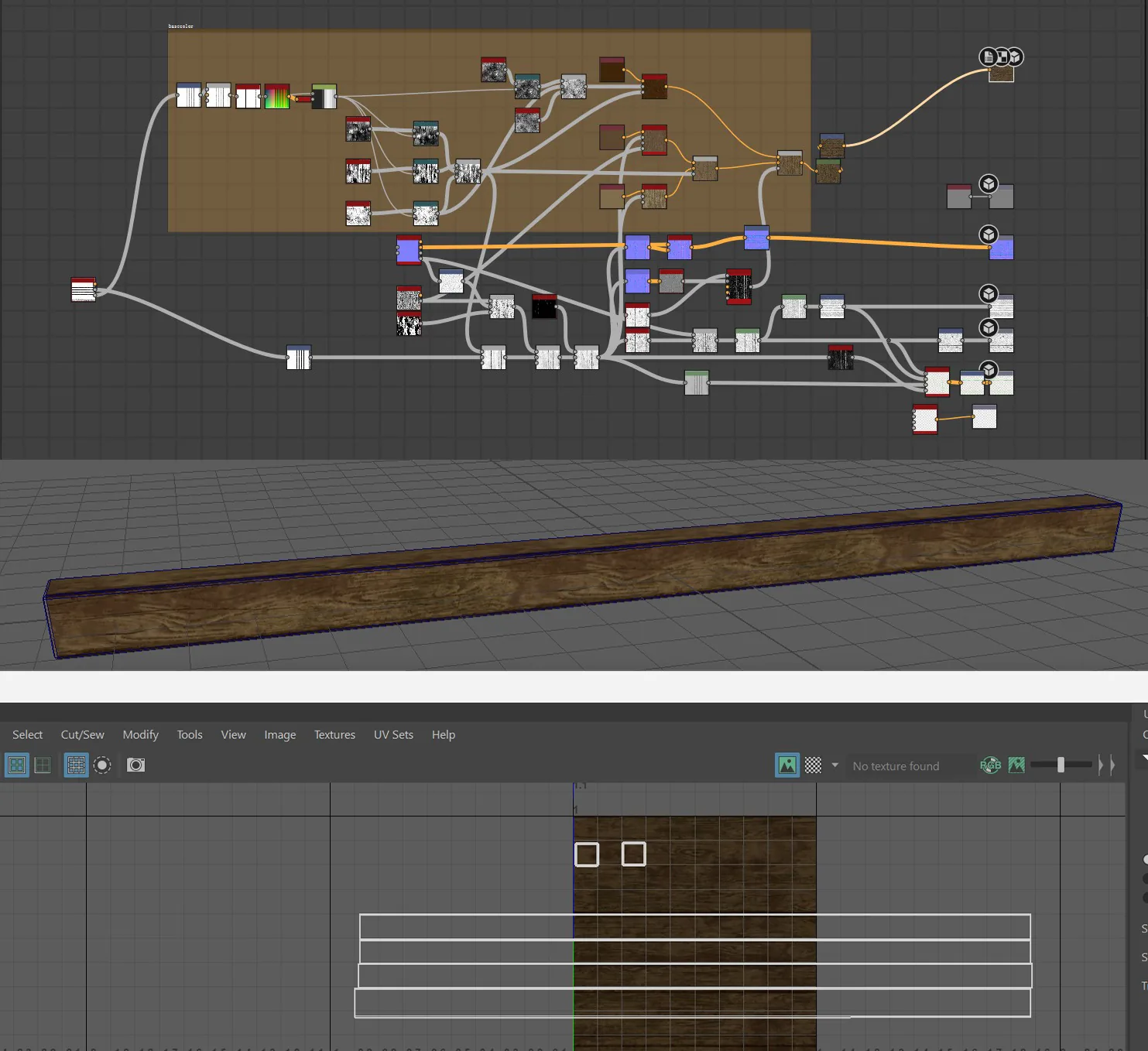This screenshot has width=1148, height=1051.
Task: Select the right small square UV shell
Action: click(634, 854)
